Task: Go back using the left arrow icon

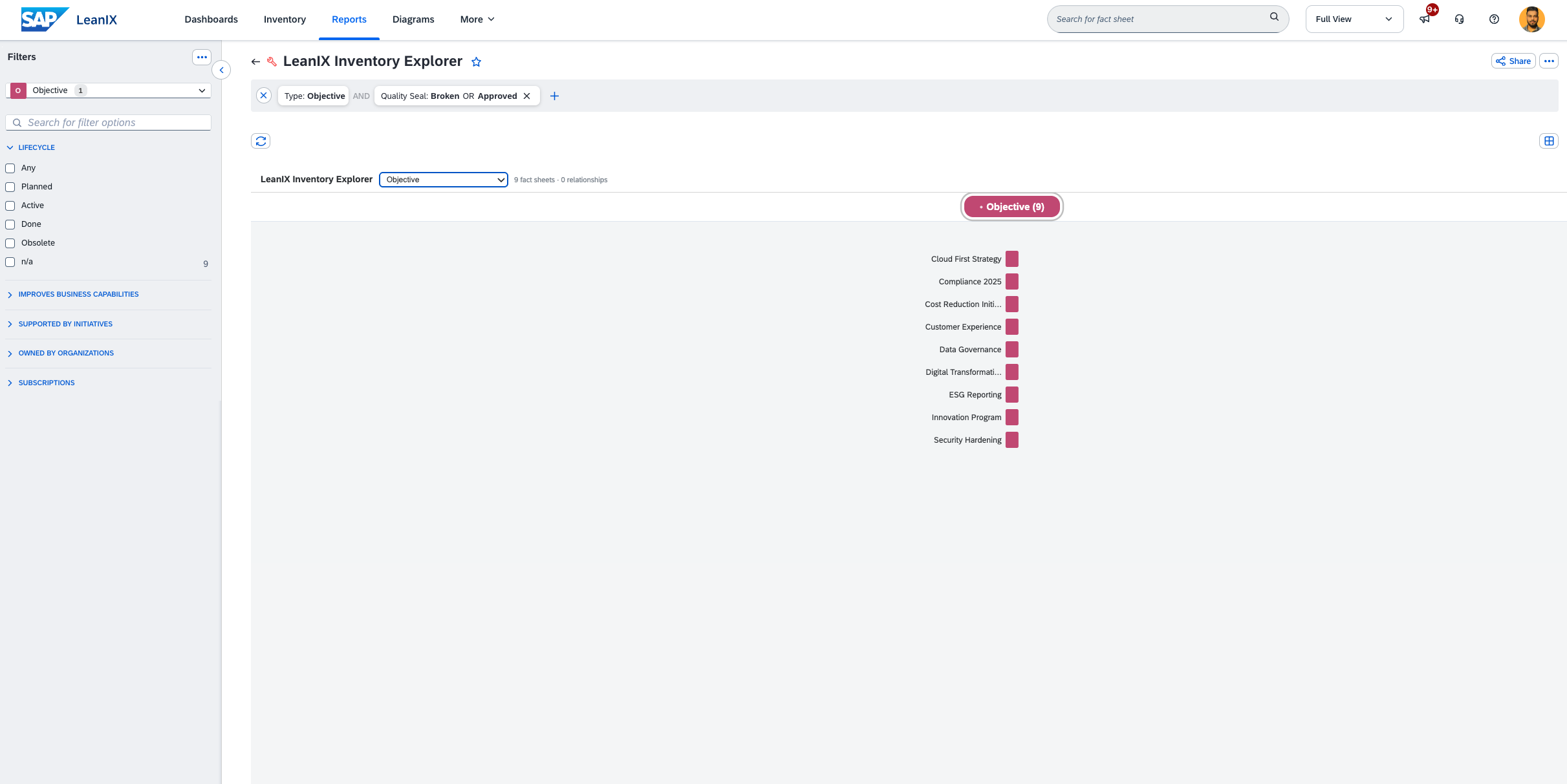Action: pyautogui.click(x=255, y=61)
